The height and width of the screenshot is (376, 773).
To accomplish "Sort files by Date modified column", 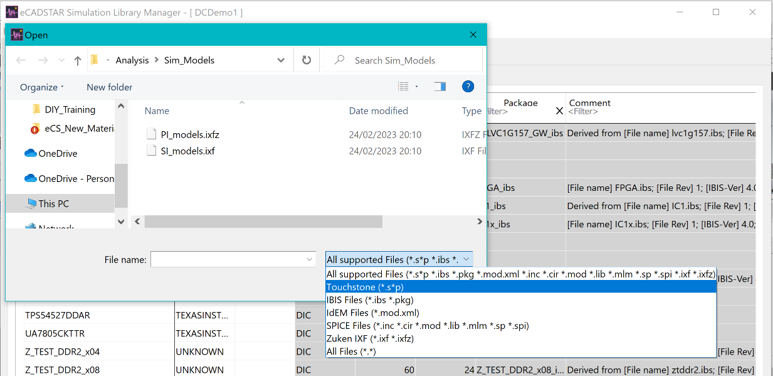I will click(x=379, y=111).
